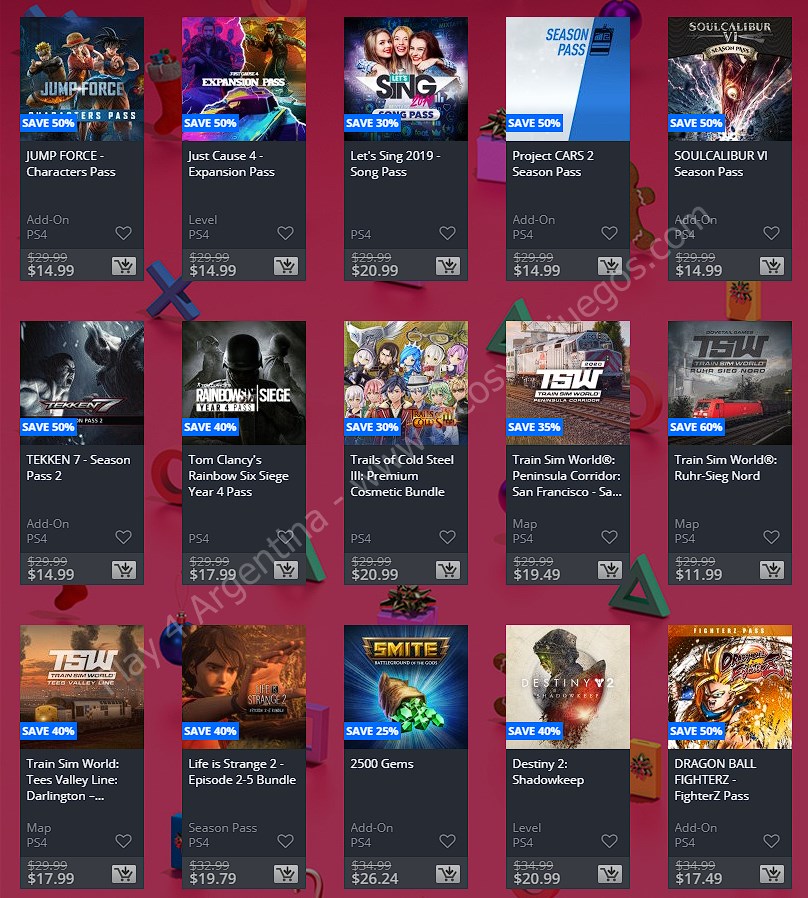Add Destiny 2: Shadowkeep to cart
808x898 pixels.
point(610,874)
